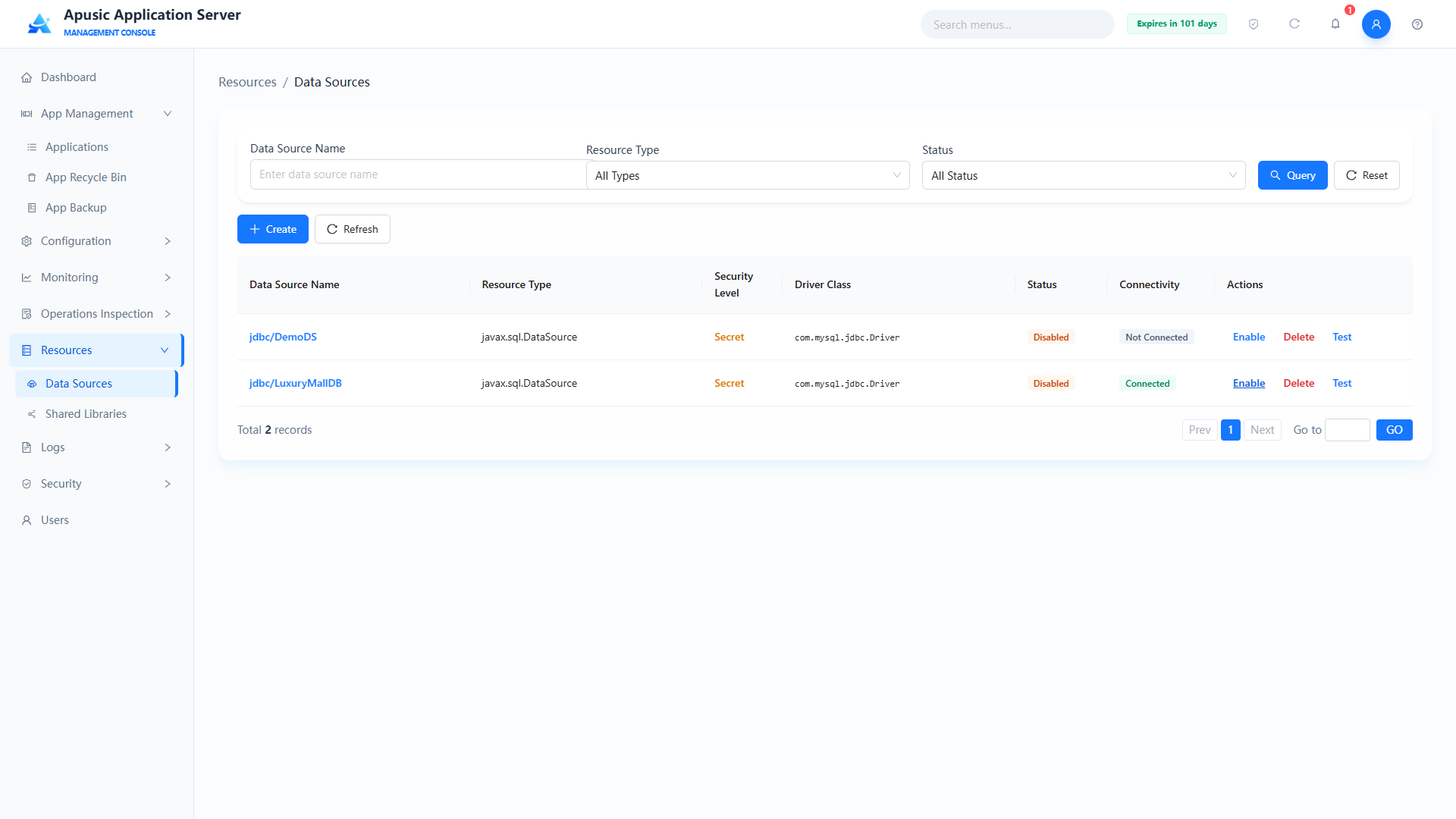Image resolution: width=1456 pixels, height=819 pixels.
Task: Expand the Security menu chevron
Action: [168, 484]
